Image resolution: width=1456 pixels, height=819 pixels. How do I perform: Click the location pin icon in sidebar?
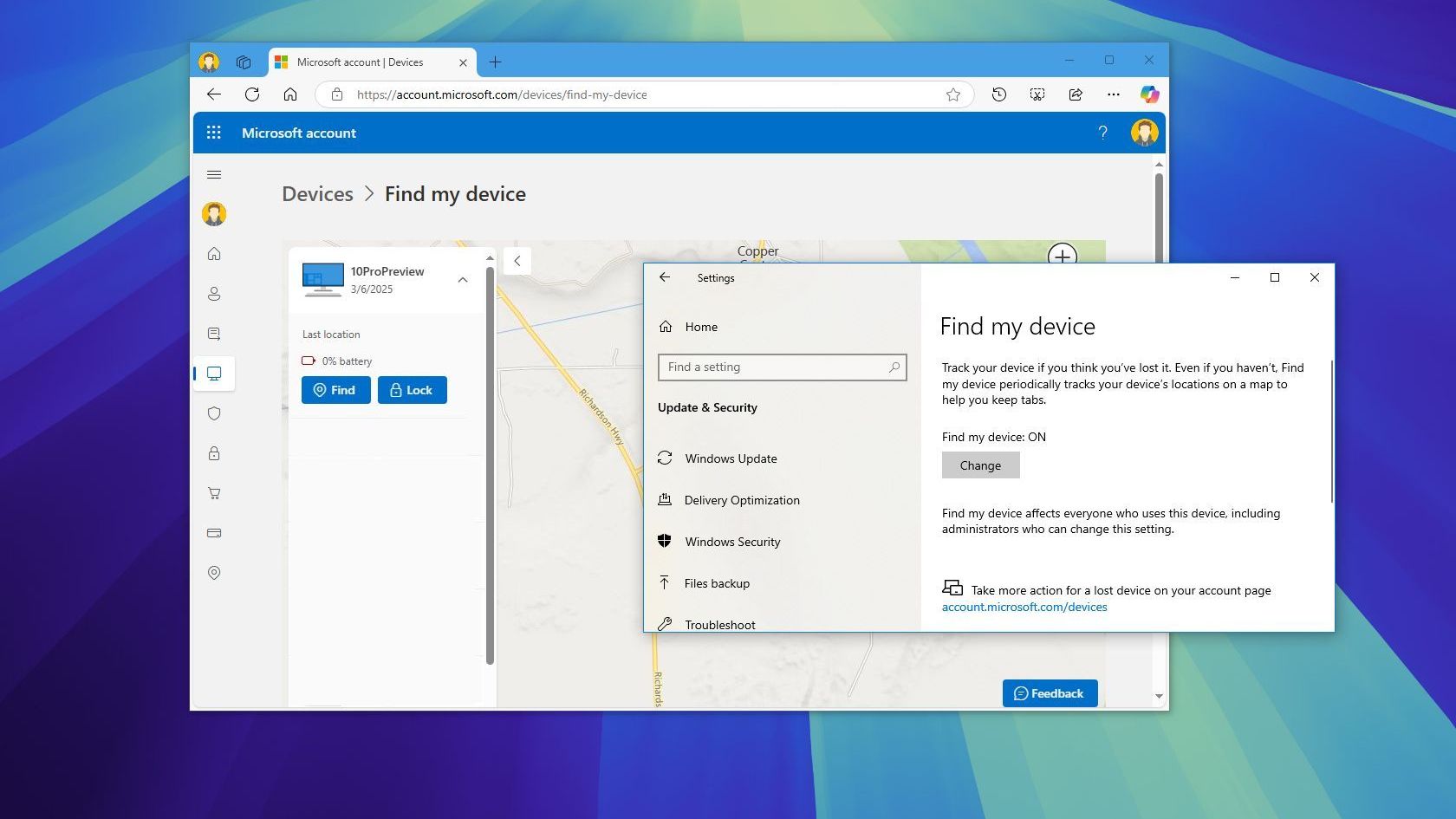214,573
